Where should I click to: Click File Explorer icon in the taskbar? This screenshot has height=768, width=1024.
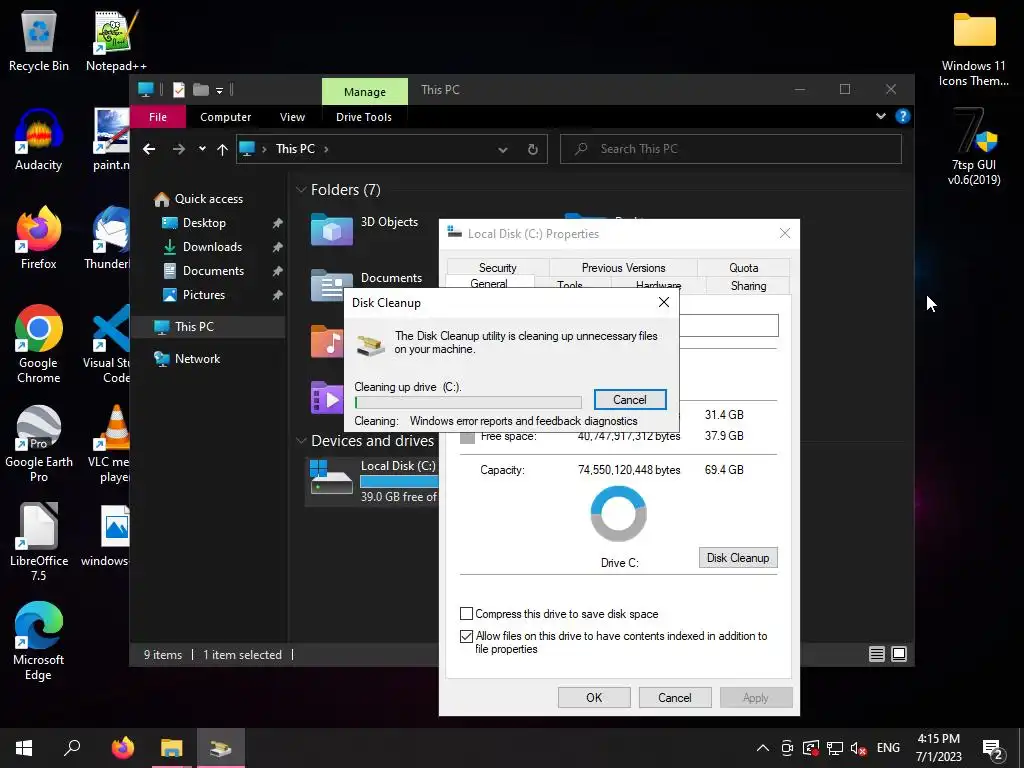(x=172, y=748)
